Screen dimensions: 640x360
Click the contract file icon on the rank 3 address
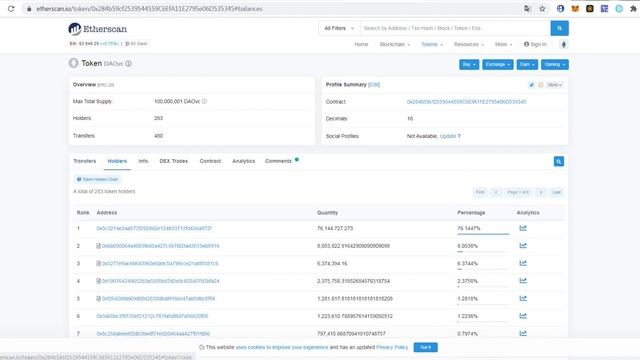click(x=98, y=264)
